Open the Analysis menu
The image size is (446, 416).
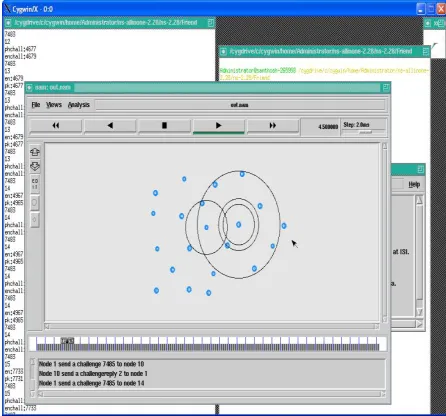79,105
